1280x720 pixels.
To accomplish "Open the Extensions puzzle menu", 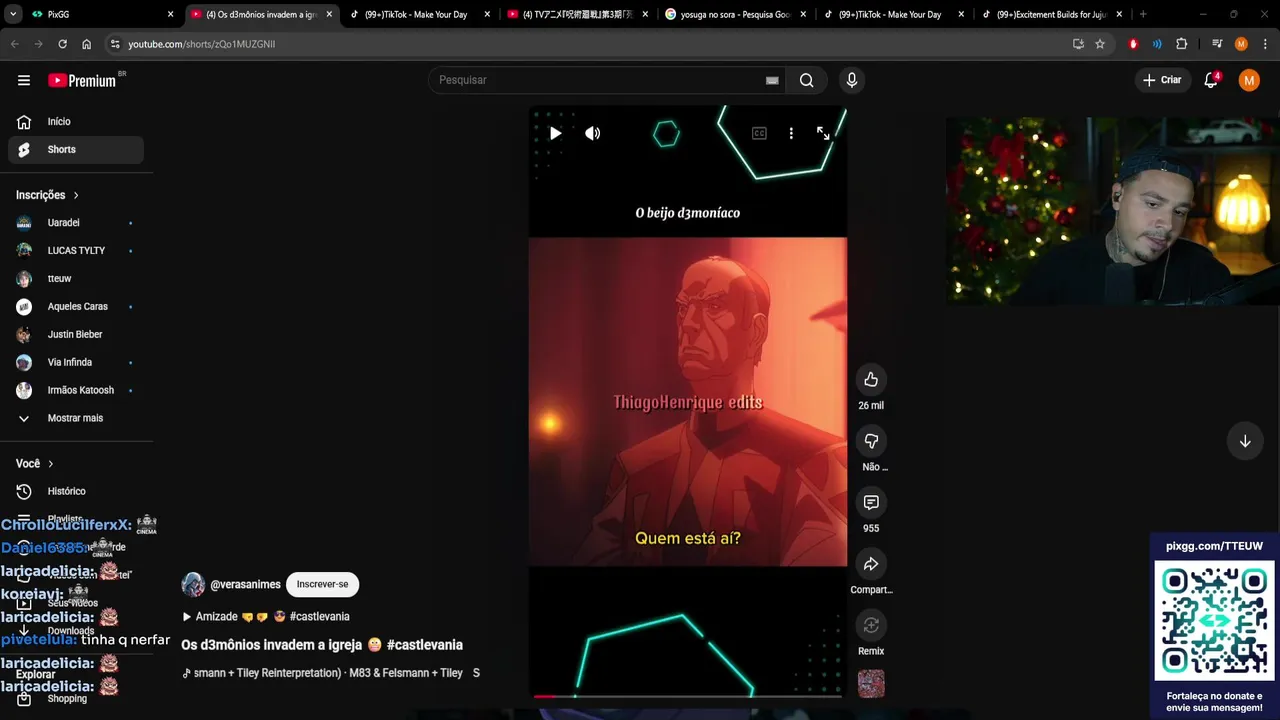I will click(x=1181, y=44).
